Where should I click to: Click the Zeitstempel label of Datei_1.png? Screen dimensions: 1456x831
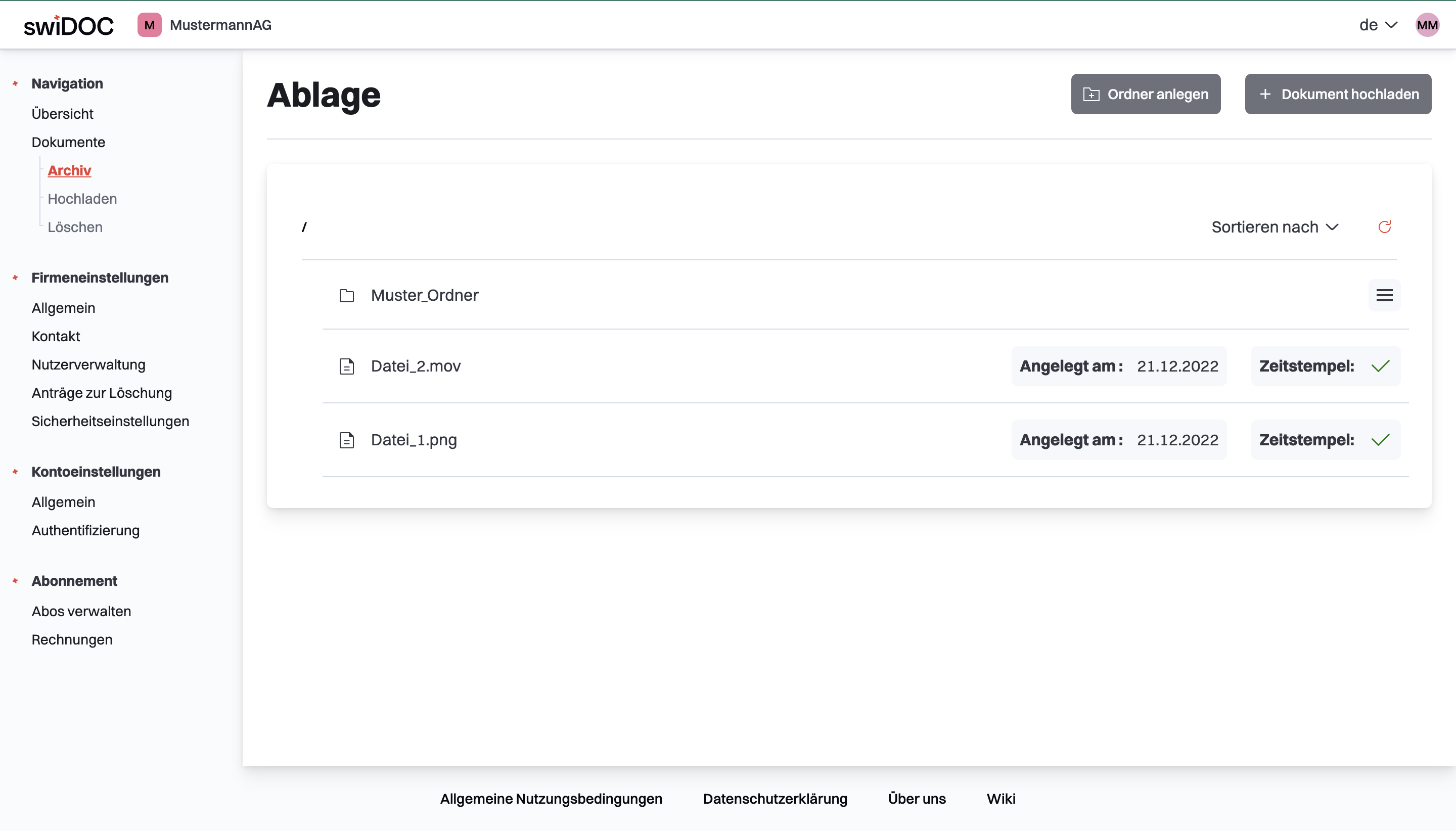1306,440
